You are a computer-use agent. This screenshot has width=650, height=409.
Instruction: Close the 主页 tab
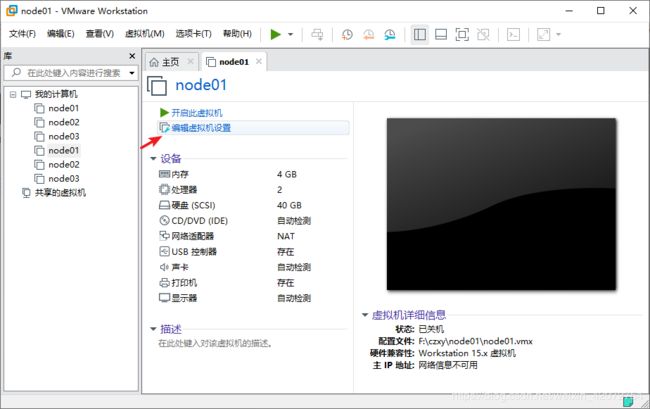coord(190,61)
